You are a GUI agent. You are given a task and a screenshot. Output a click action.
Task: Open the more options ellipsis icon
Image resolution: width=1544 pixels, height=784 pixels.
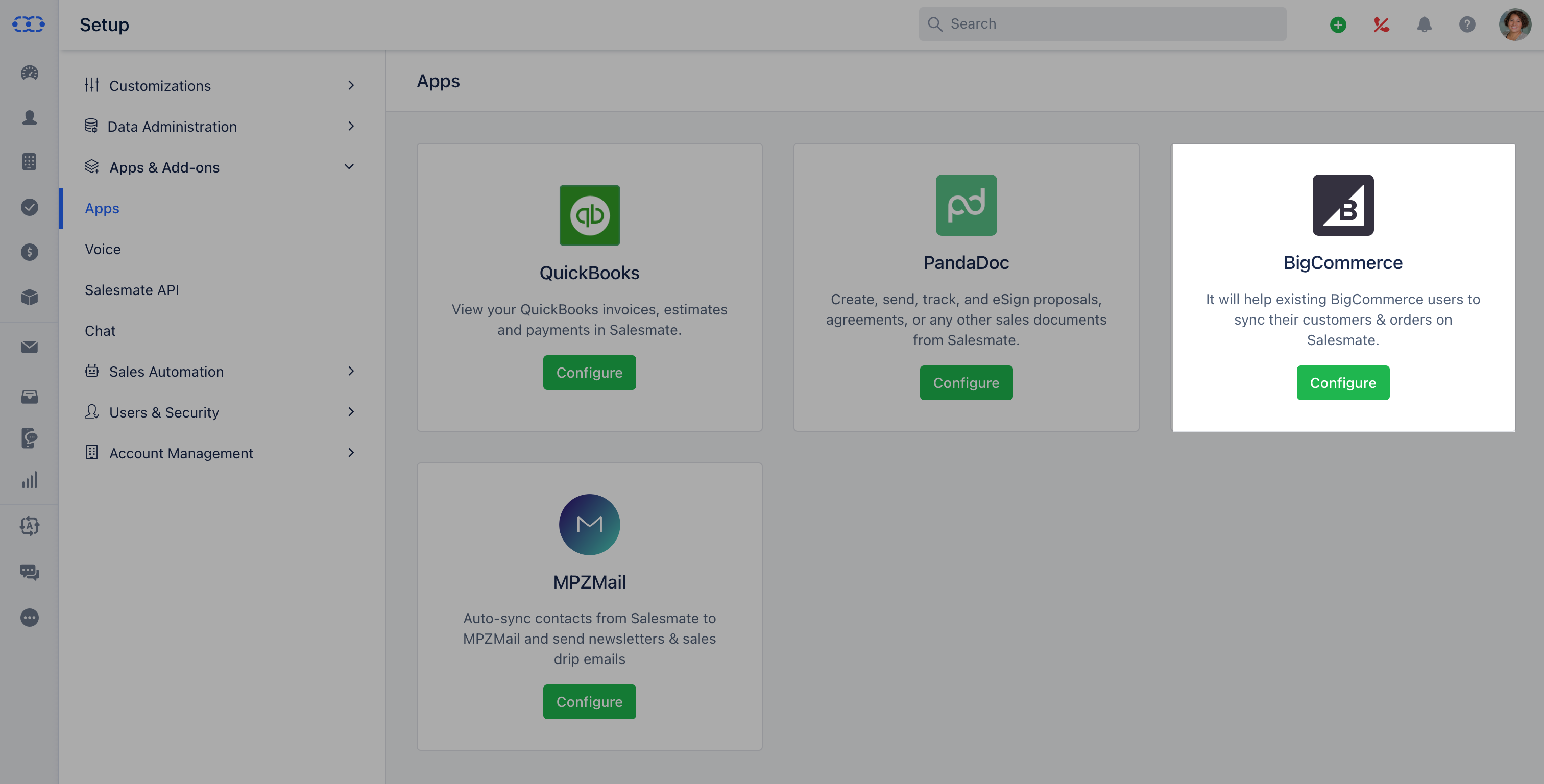click(30, 618)
